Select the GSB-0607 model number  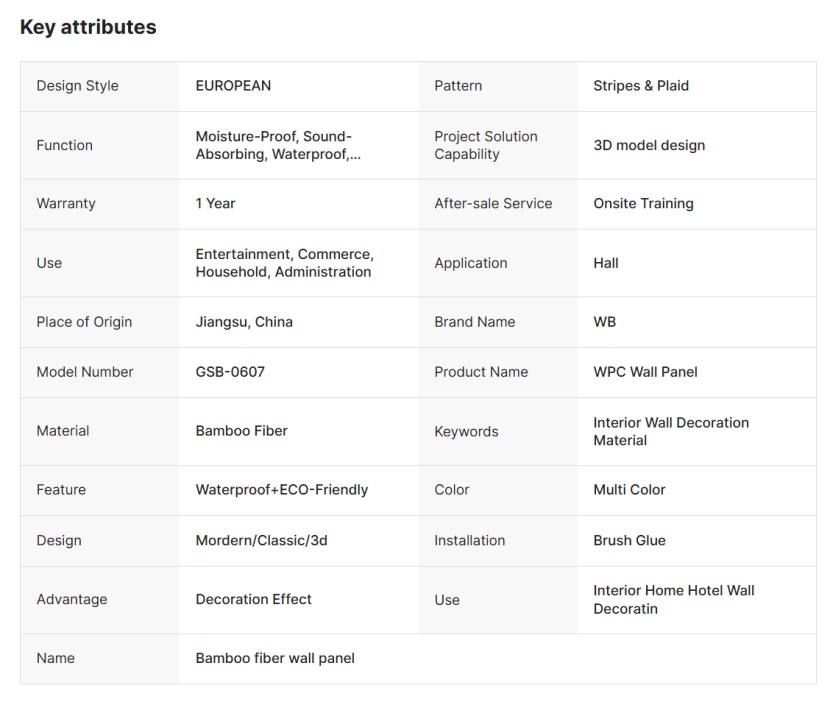tap(230, 372)
